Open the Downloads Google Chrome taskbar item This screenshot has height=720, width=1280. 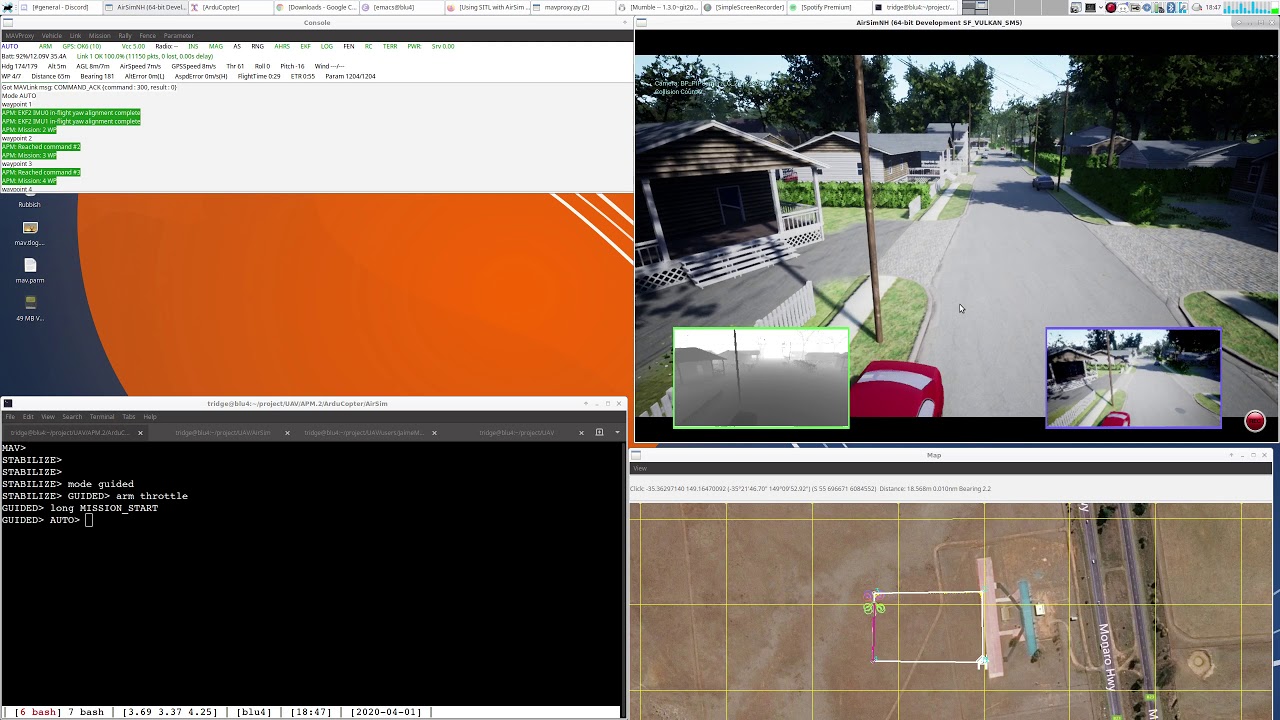(x=317, y=7)
